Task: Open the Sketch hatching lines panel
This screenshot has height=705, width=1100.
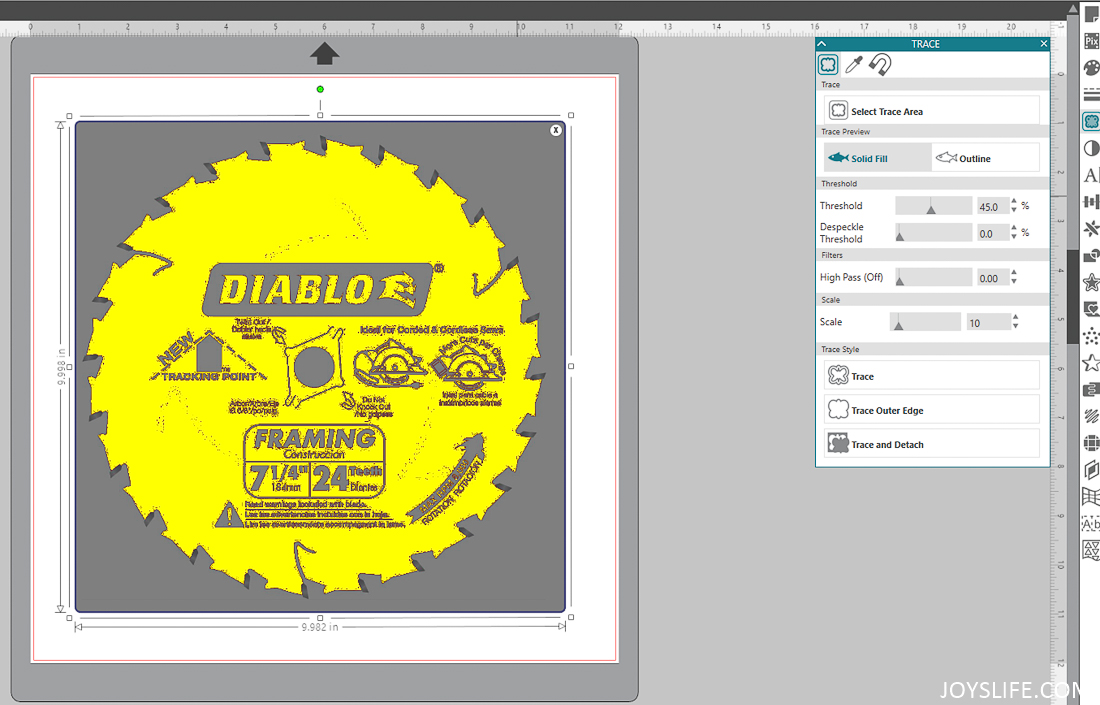Action: pyautogui.click(x=1092, y=417)
